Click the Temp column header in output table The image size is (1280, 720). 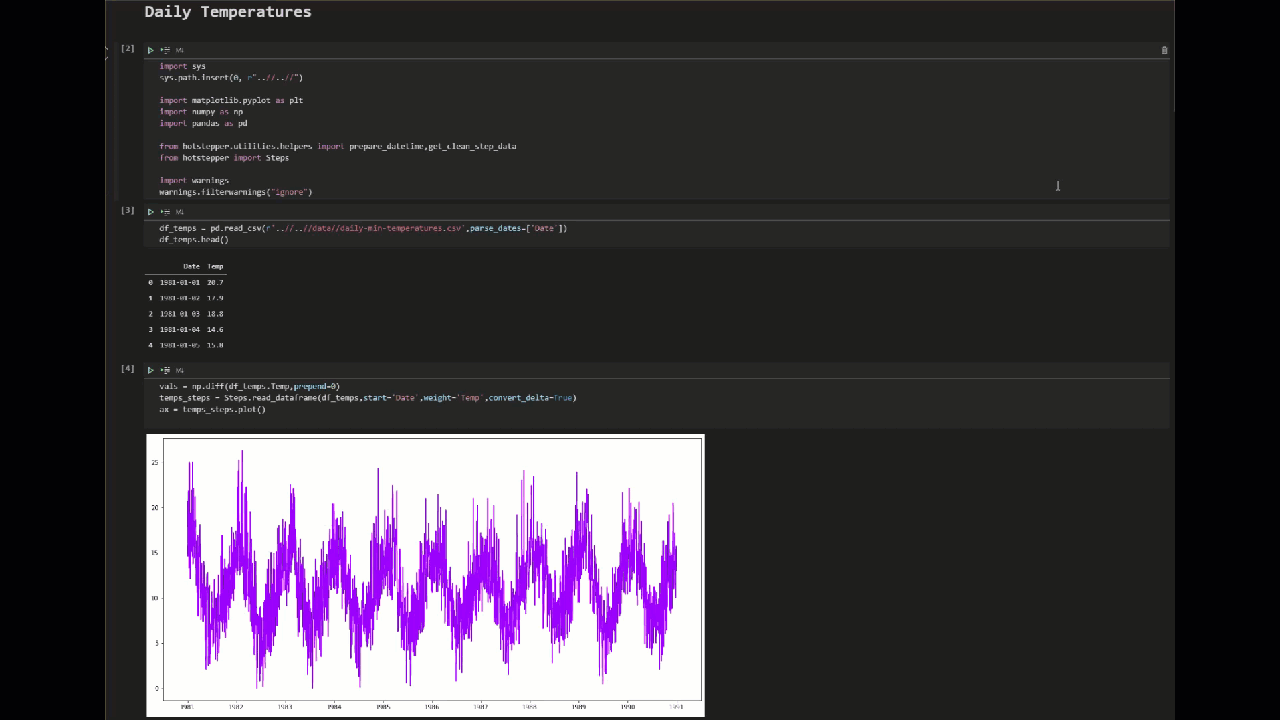pyautogui.click(x=215, y=266)
